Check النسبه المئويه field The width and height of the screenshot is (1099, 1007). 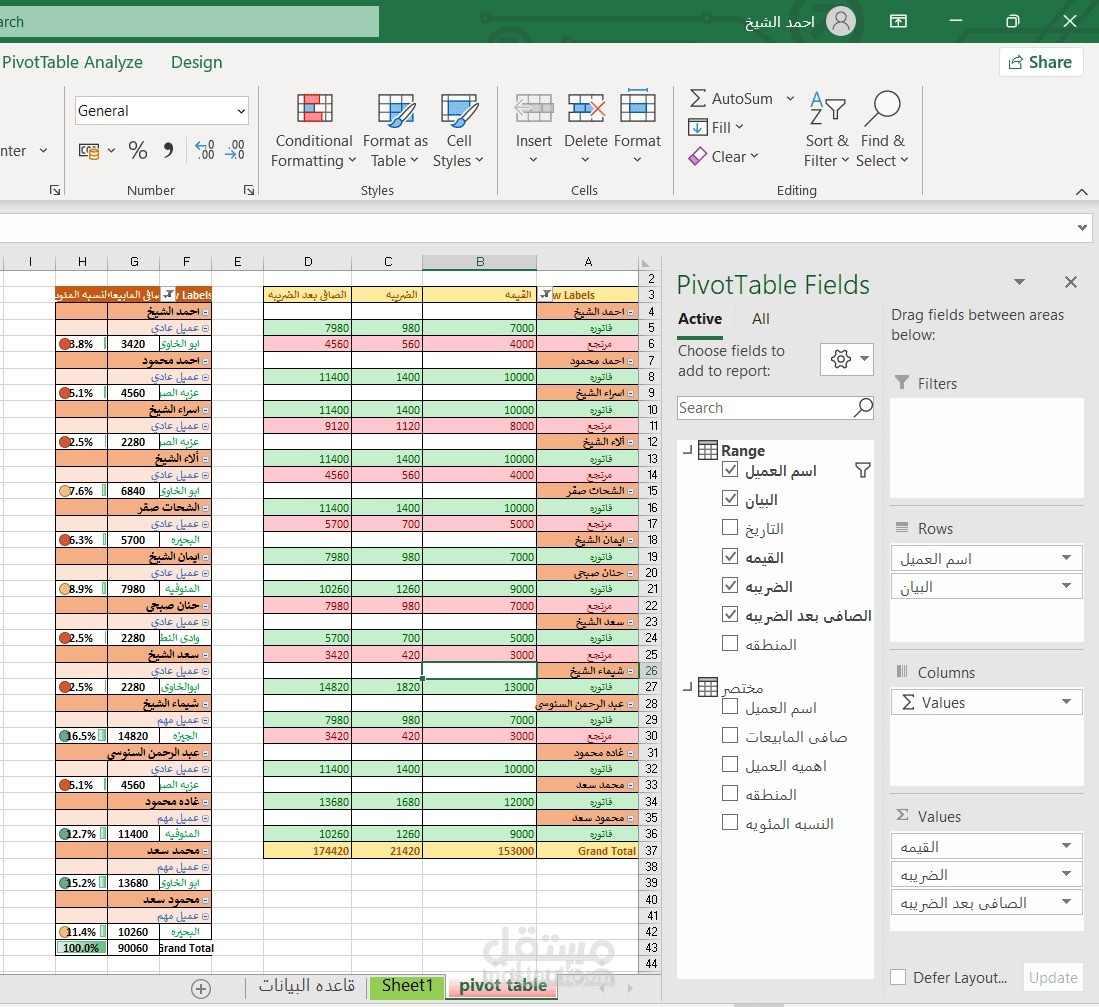[730, 822]
